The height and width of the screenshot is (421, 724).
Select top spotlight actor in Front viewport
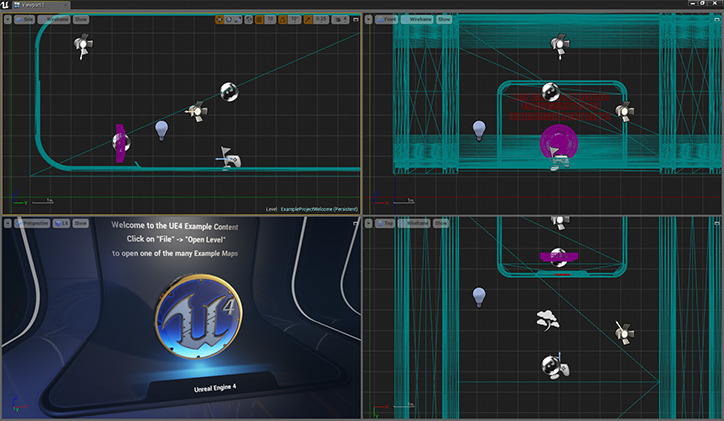[x=560, y=45]
